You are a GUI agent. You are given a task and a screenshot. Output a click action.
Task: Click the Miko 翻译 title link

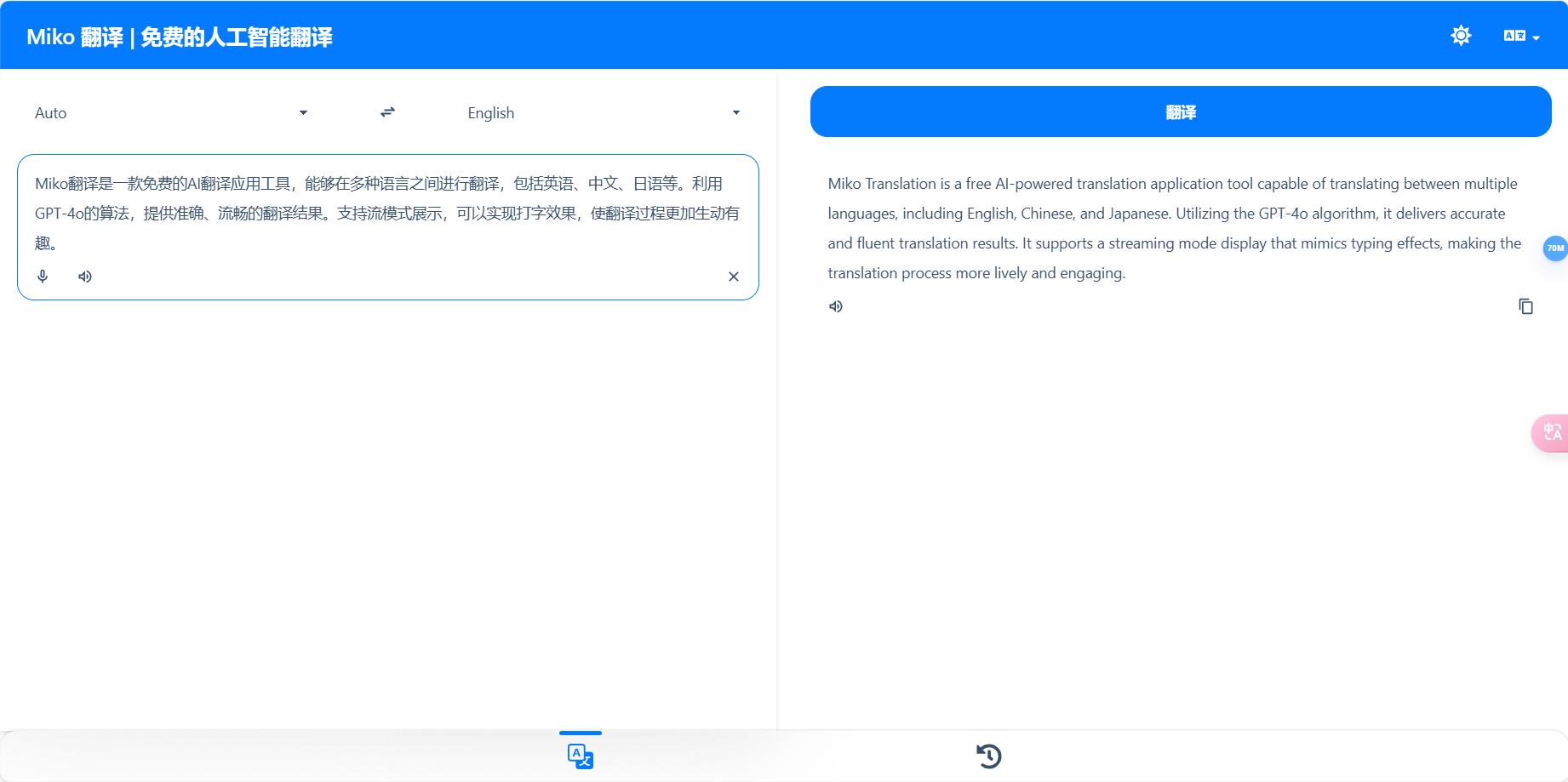pos(179,37)
